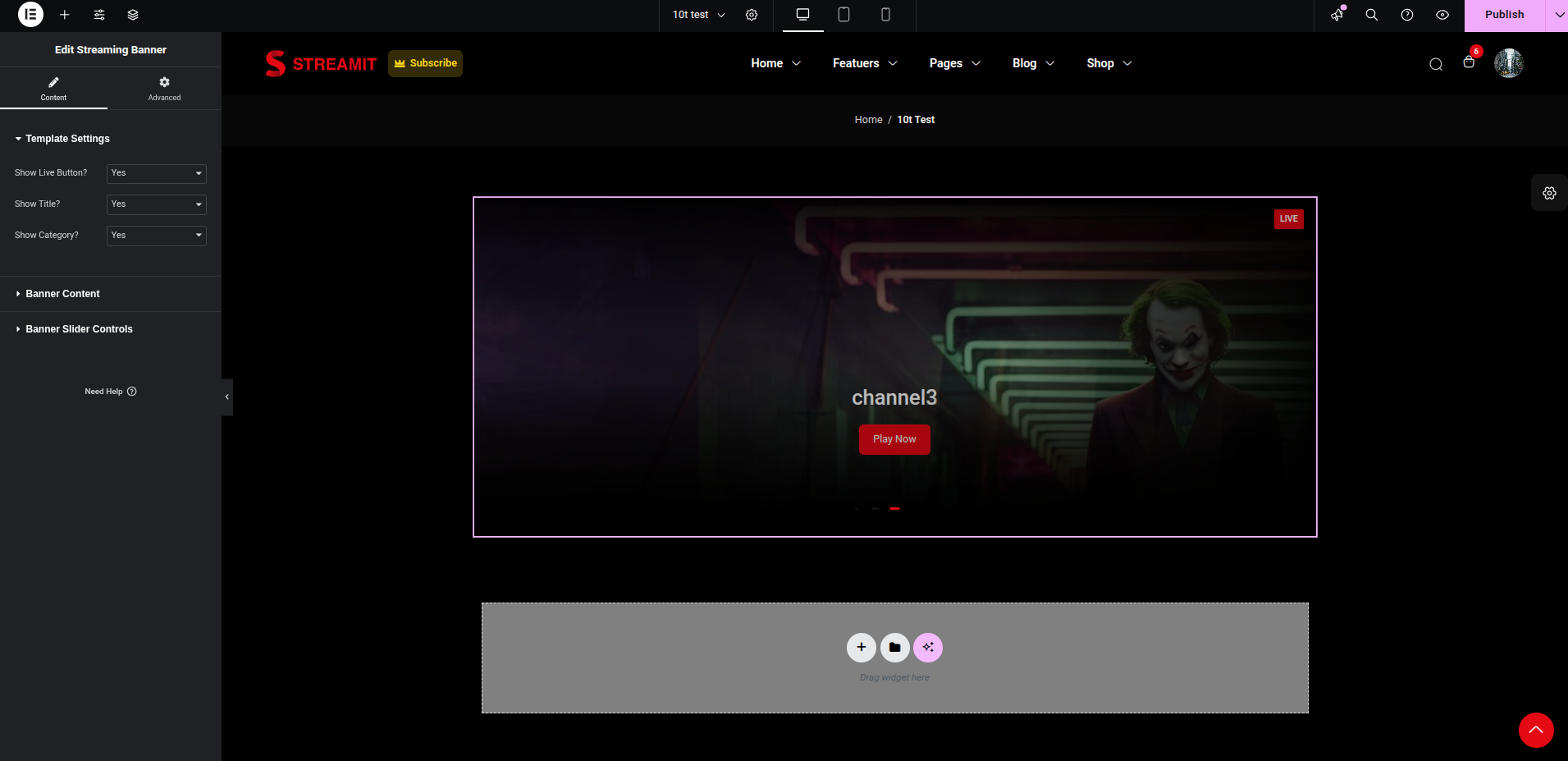
Task: Add template folder button
Action: (895, 648)
